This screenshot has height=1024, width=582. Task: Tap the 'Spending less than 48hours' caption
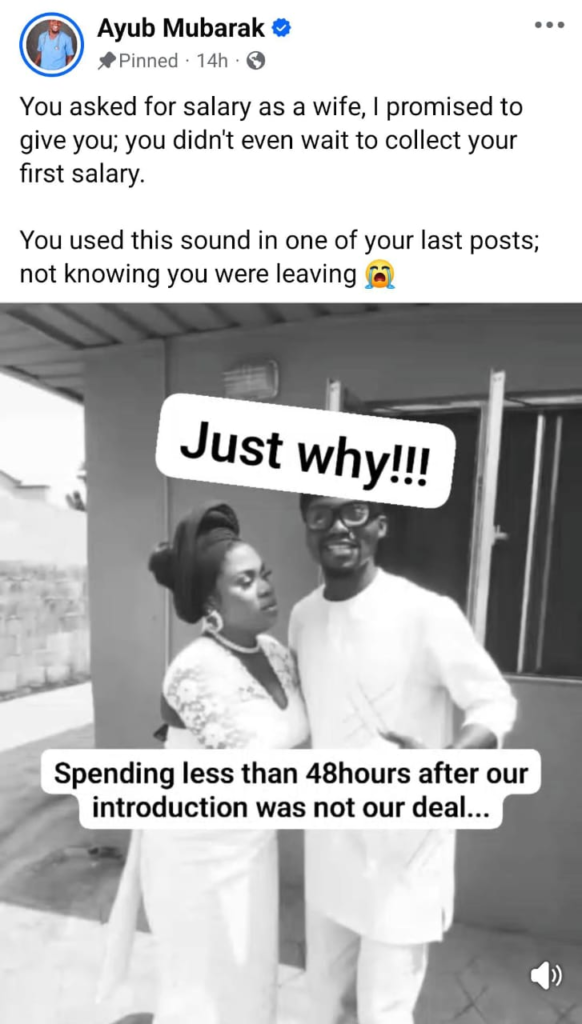tap(291, 790)
